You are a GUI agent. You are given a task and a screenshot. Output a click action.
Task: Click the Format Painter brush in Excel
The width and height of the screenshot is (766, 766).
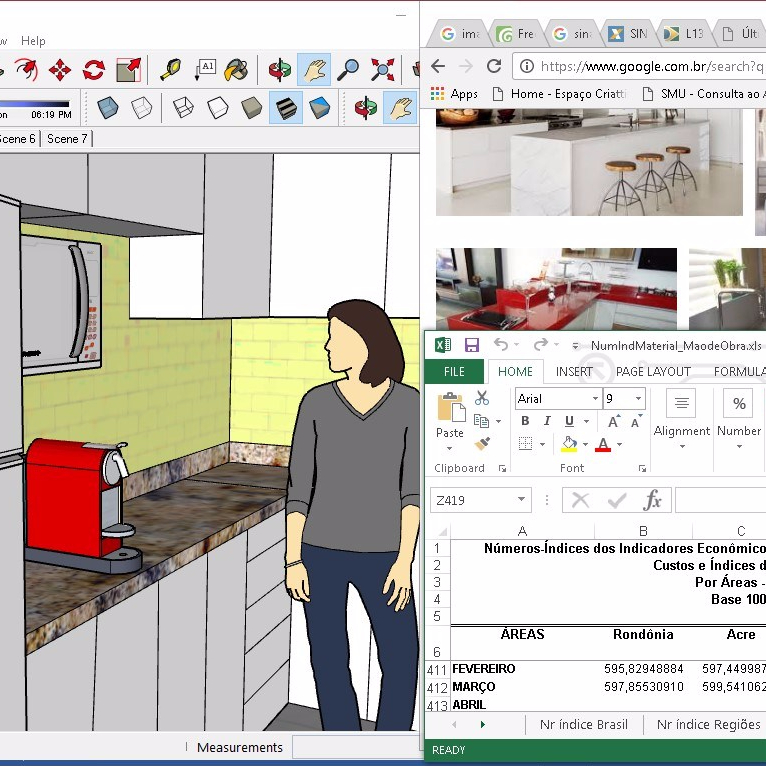pos(482,444)
